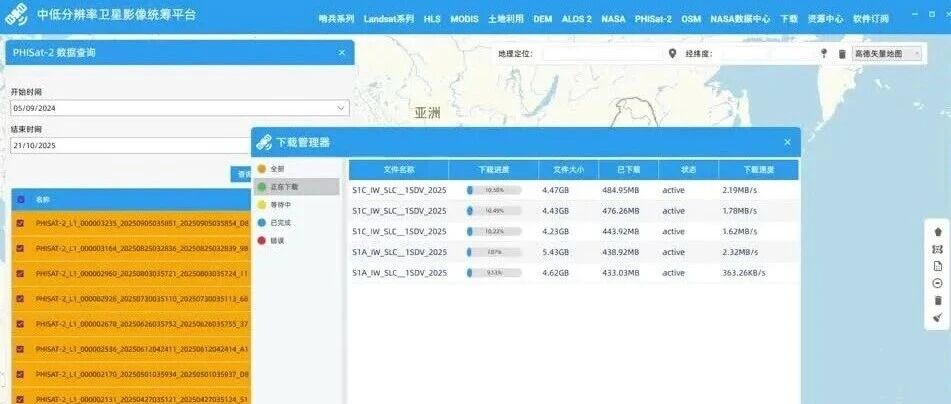Show 等待中 downloads list
The height and width of the screenshot is (404, 951).
(x=280, y=205)
